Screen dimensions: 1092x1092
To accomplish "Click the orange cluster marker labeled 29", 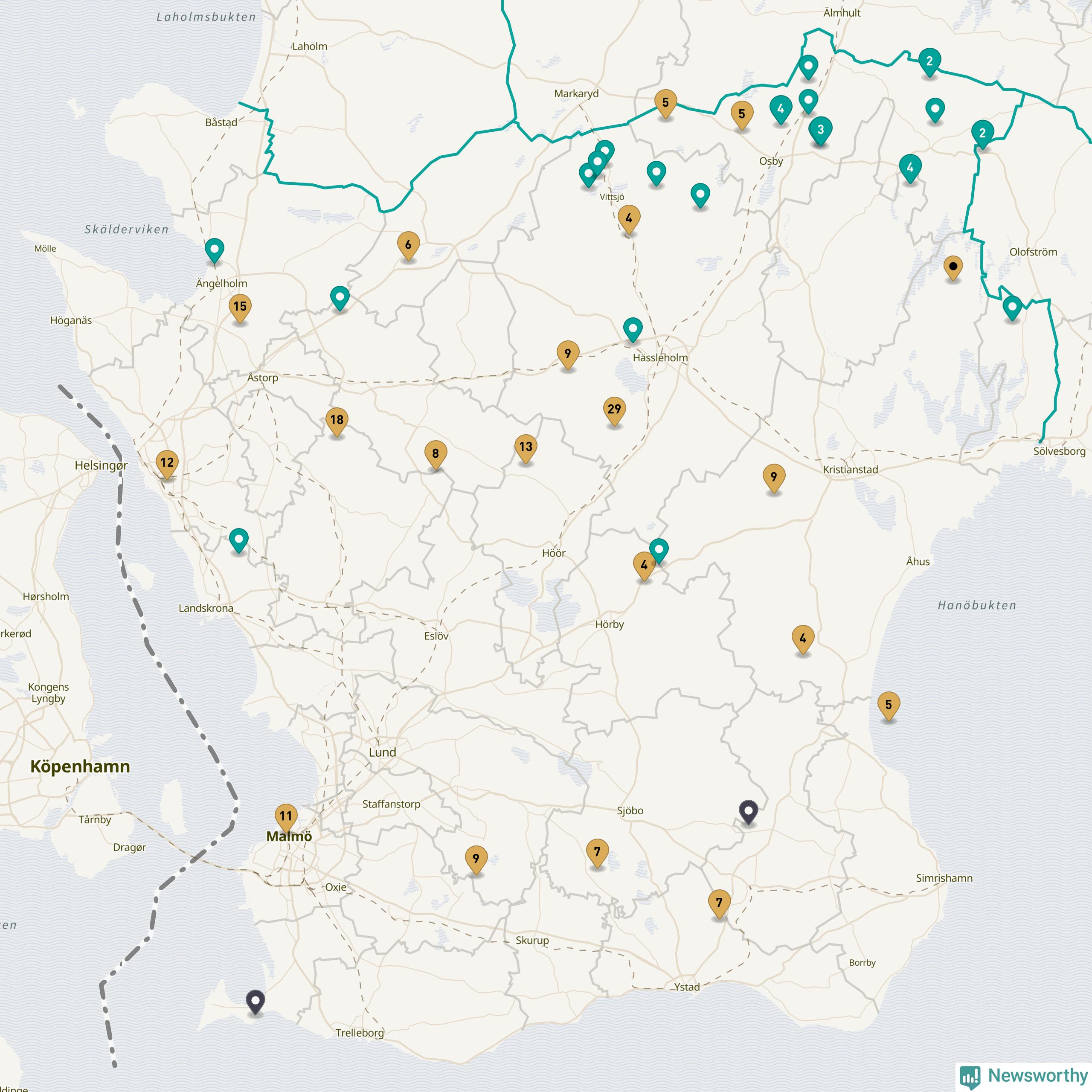I will [x=614, y=410].
